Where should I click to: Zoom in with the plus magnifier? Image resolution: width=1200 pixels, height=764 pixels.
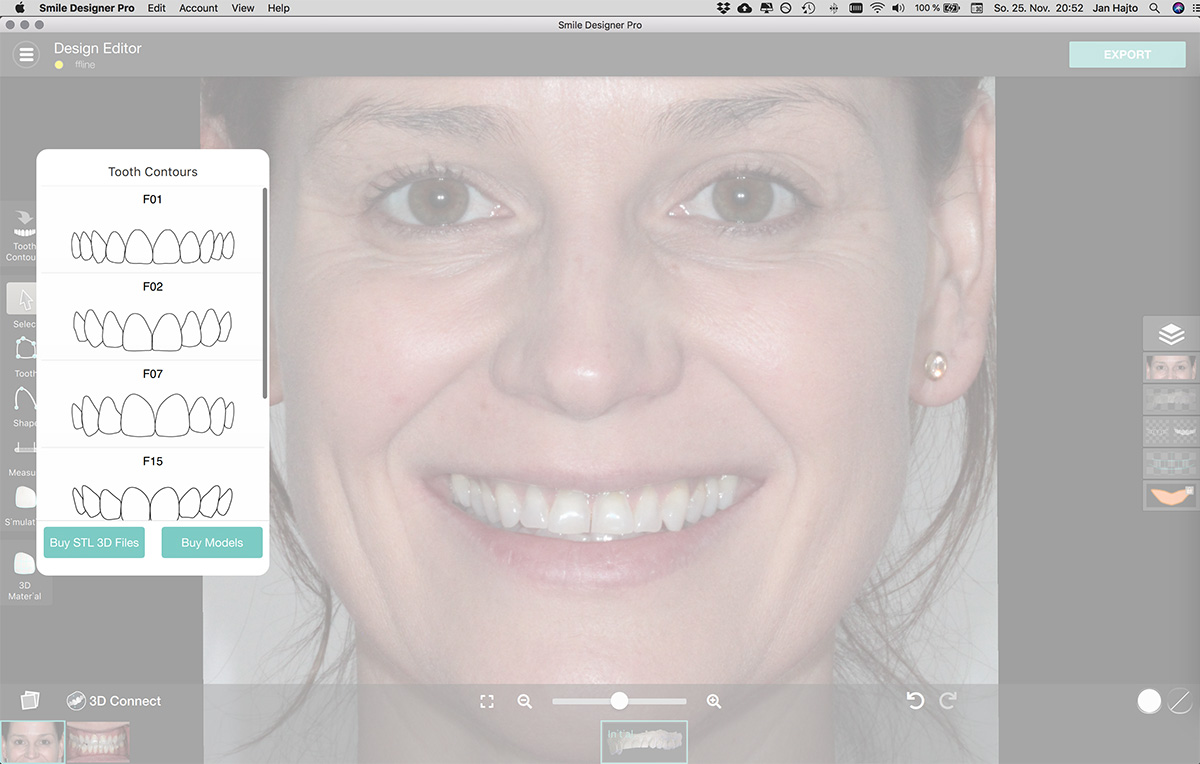pyautogui.click(x=714, y=701)
